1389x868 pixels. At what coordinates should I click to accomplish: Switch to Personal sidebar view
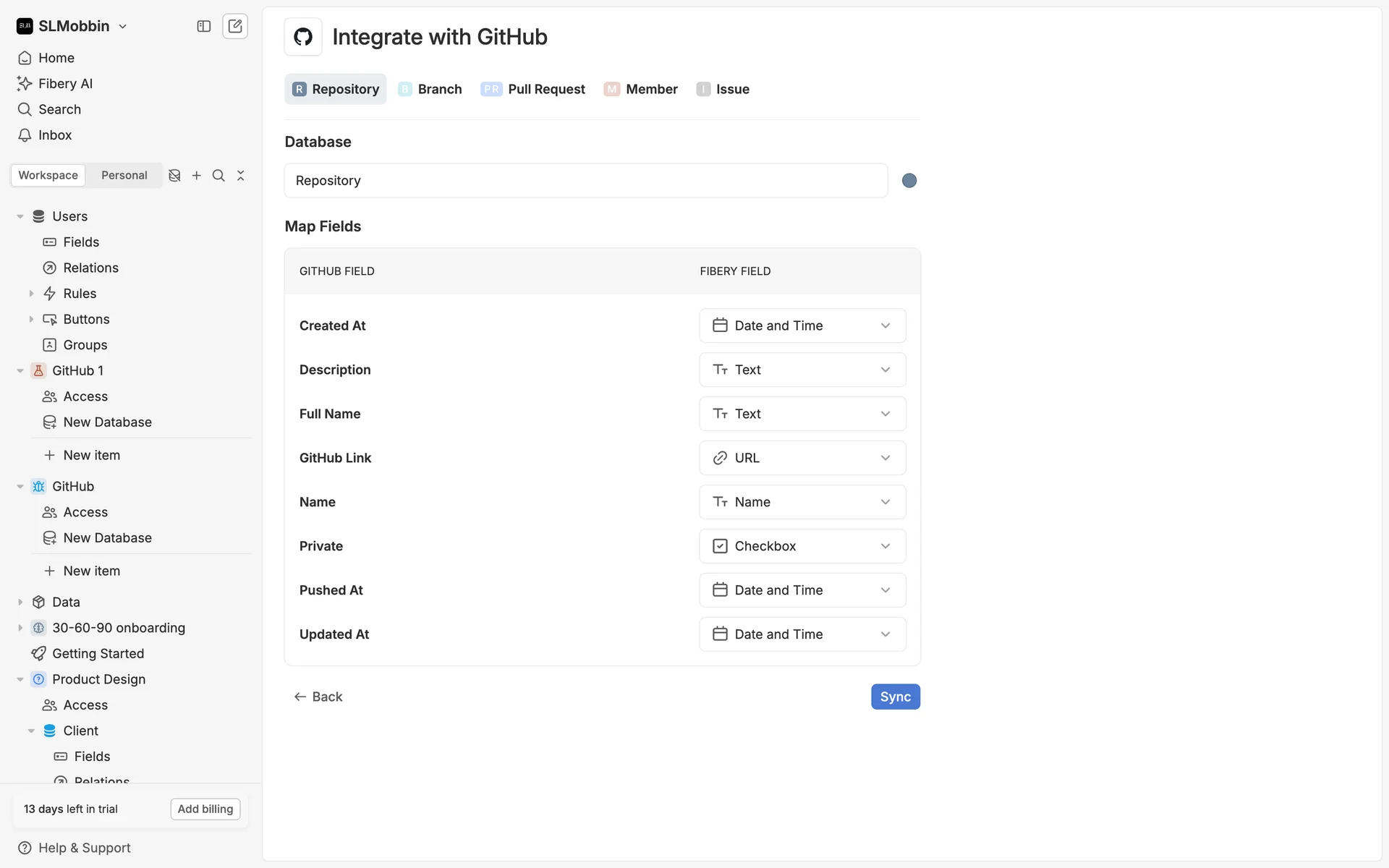pos(124,175)
